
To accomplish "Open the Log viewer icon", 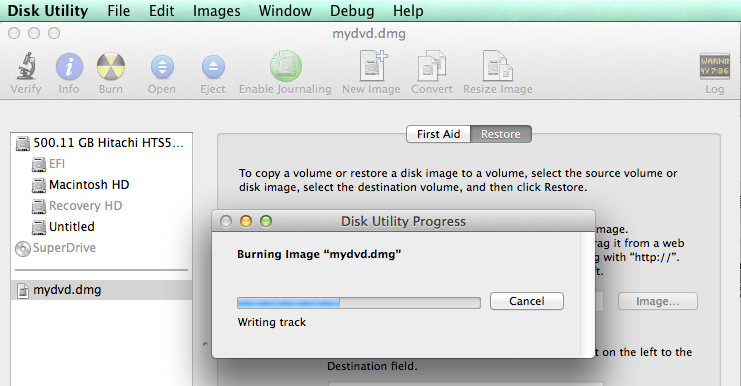I will click(715, 66).
